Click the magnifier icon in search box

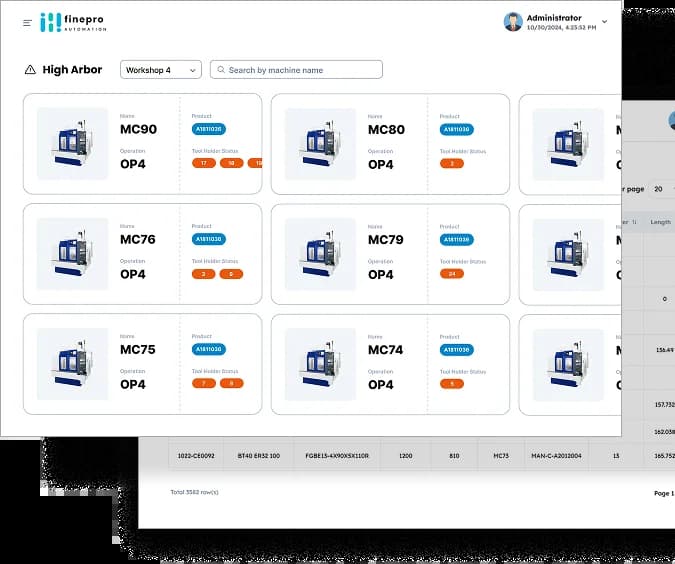click(x=219, y=70)
